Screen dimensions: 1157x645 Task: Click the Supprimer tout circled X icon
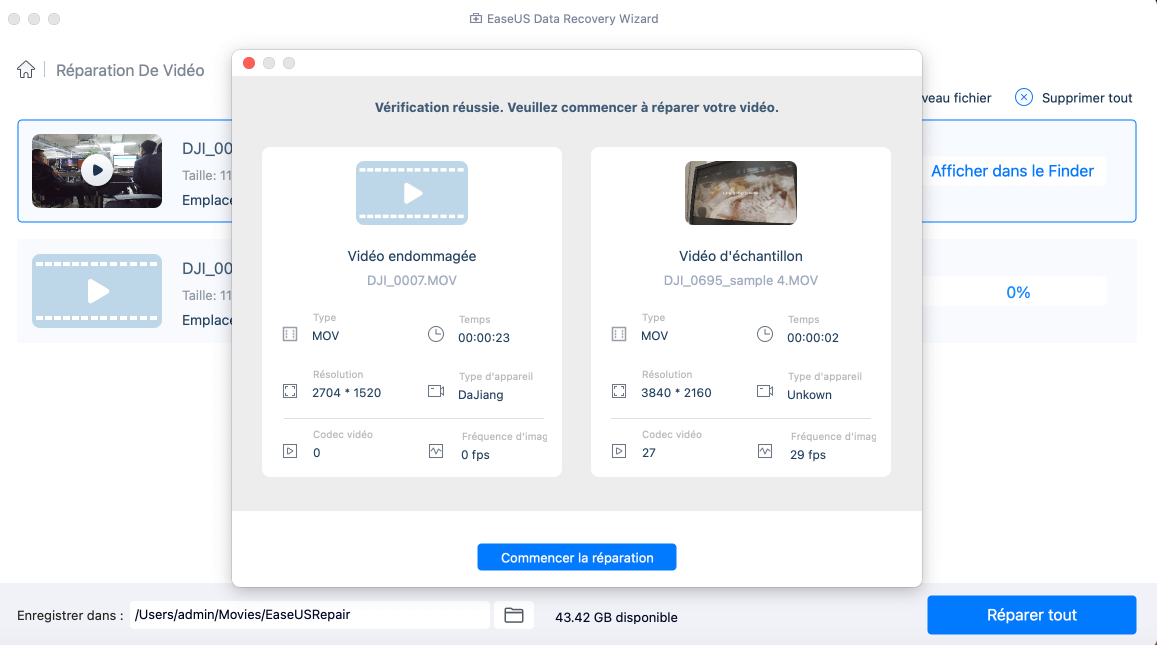1023,97
